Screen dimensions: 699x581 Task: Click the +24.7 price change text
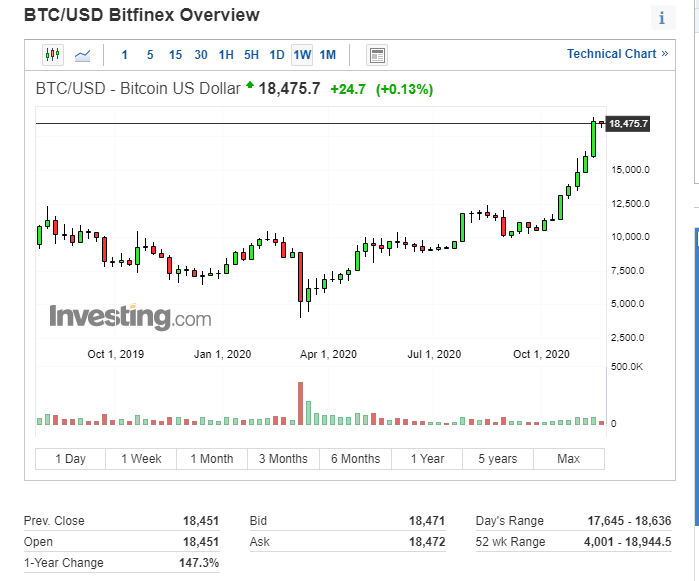click(x=348, y=89)
